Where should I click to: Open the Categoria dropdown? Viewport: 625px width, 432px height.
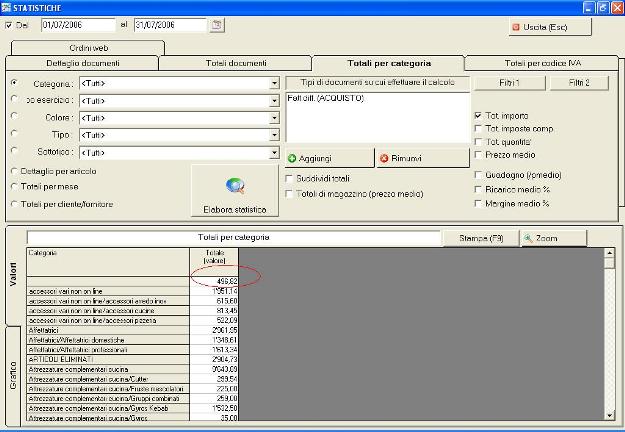pos(274,83)
